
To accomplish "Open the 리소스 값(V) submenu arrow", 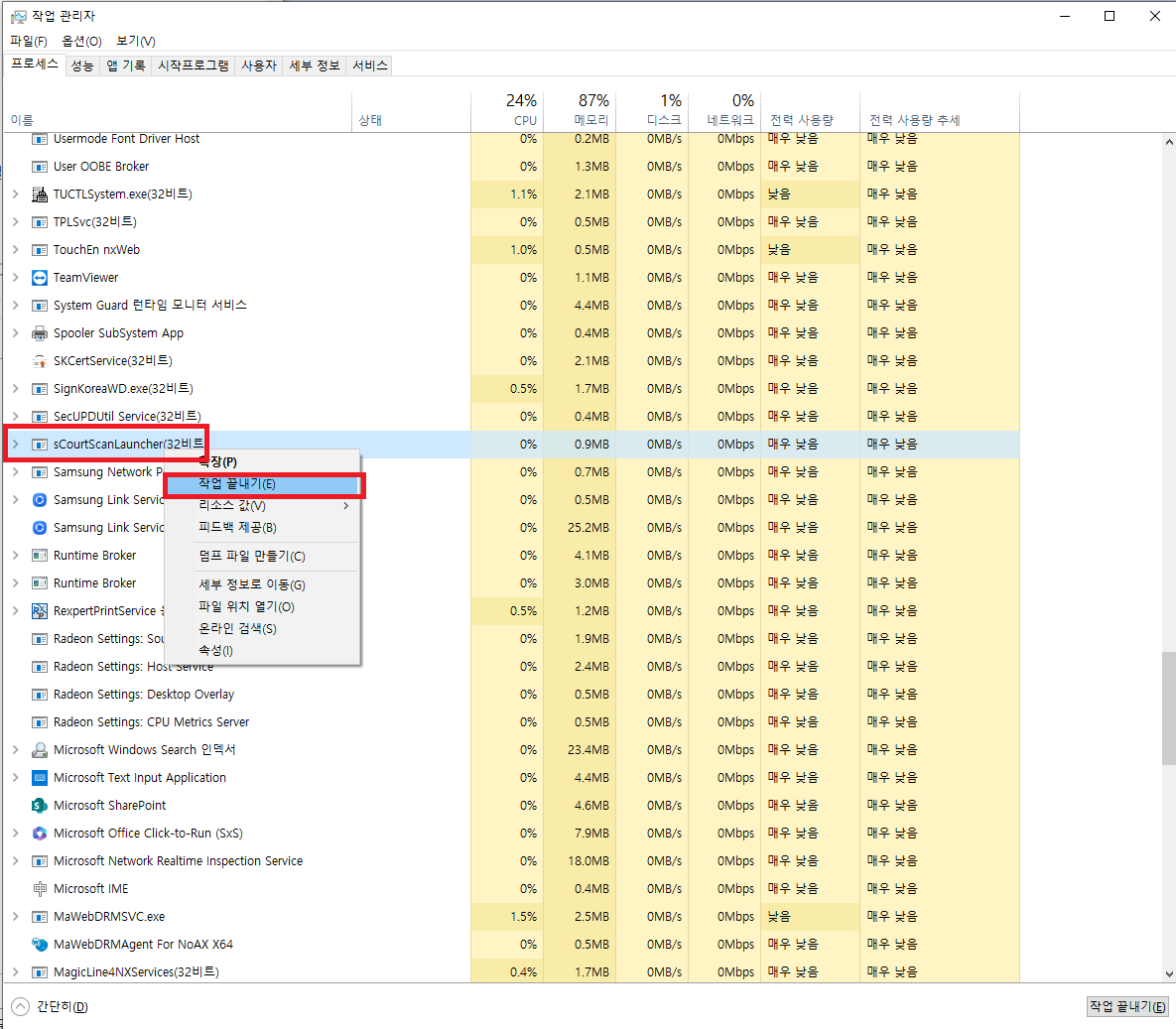I will click(345, 506).
